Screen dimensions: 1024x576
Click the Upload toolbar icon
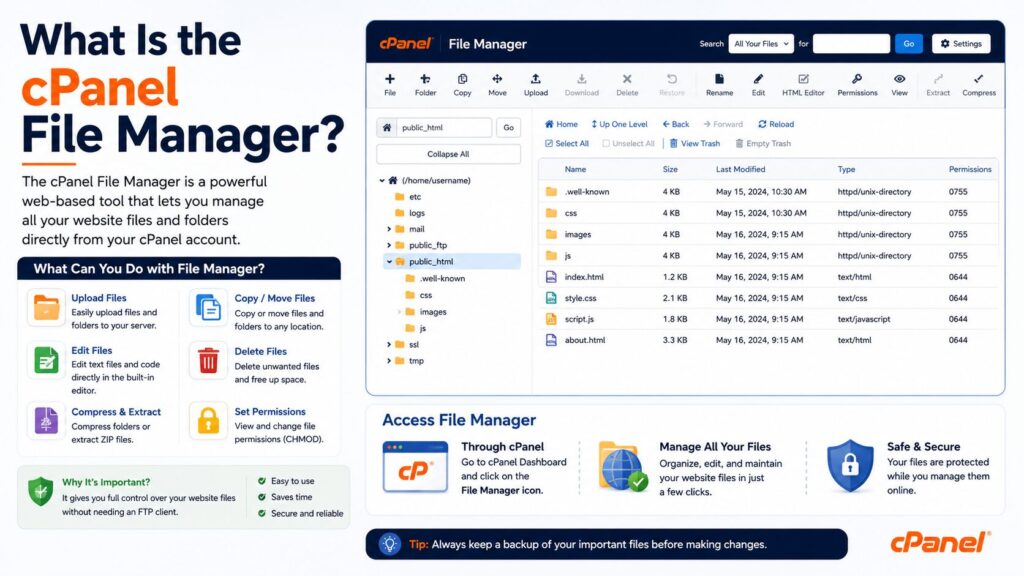[536, 79]
